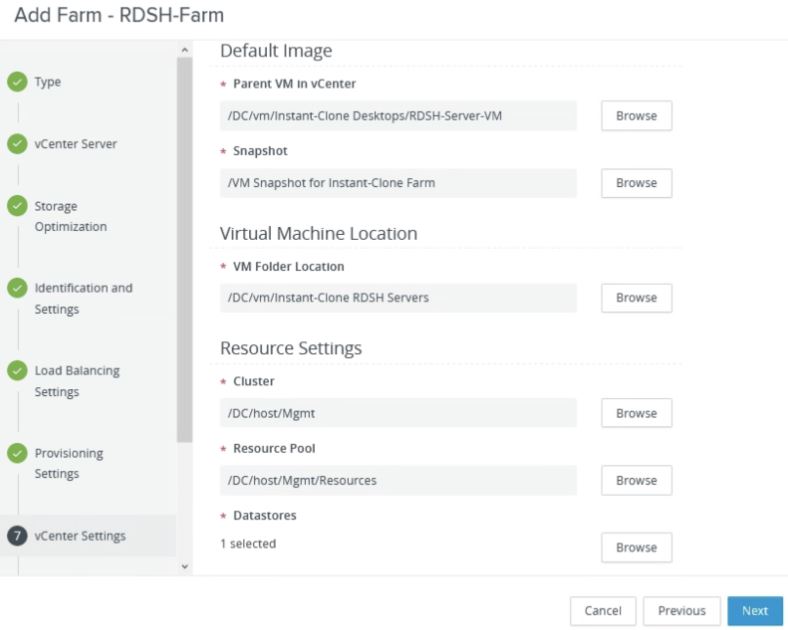Browse for Datastores

636,548
